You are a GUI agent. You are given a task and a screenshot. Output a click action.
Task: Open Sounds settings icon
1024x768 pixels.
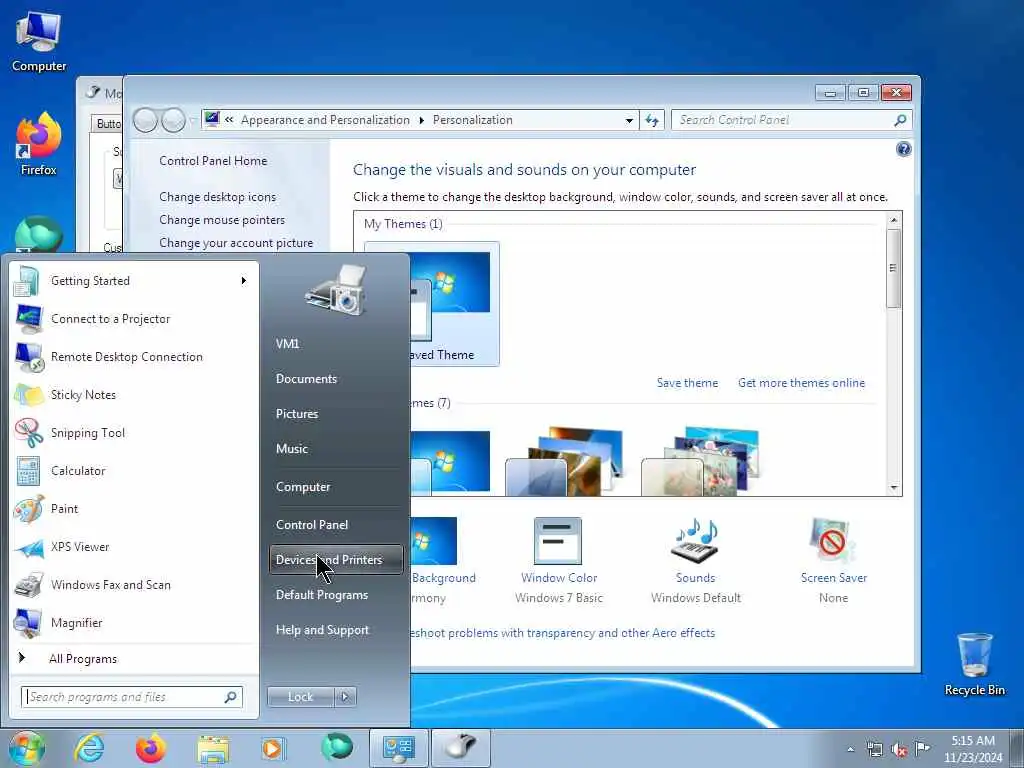pyautogui.click(x=695, y=541)
